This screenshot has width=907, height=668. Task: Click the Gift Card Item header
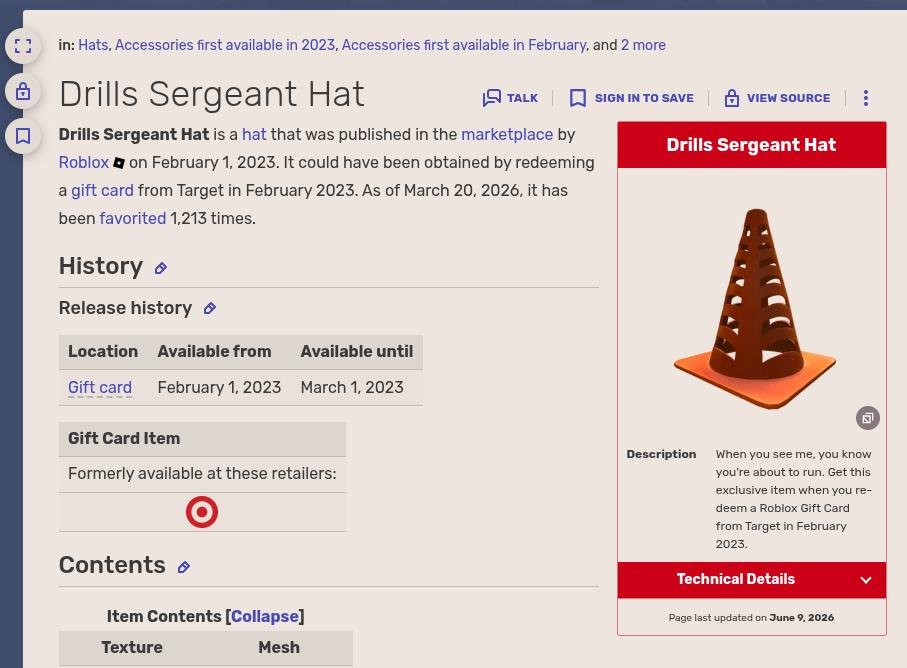202,439
